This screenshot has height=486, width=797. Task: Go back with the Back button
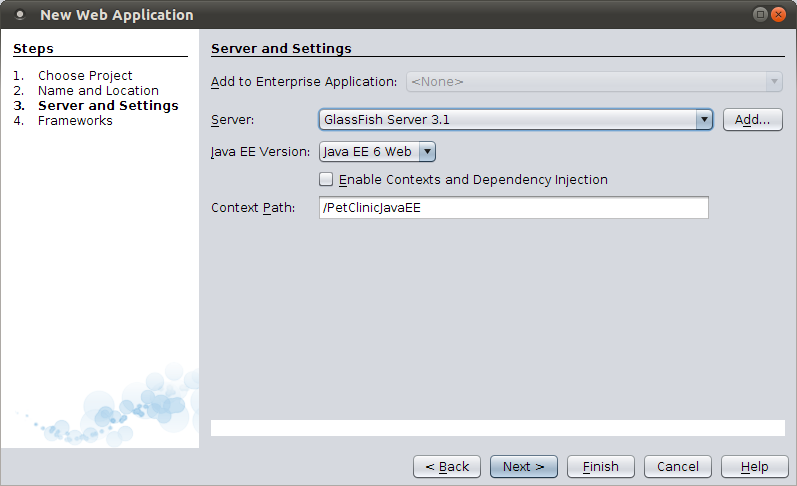(447, 467)
